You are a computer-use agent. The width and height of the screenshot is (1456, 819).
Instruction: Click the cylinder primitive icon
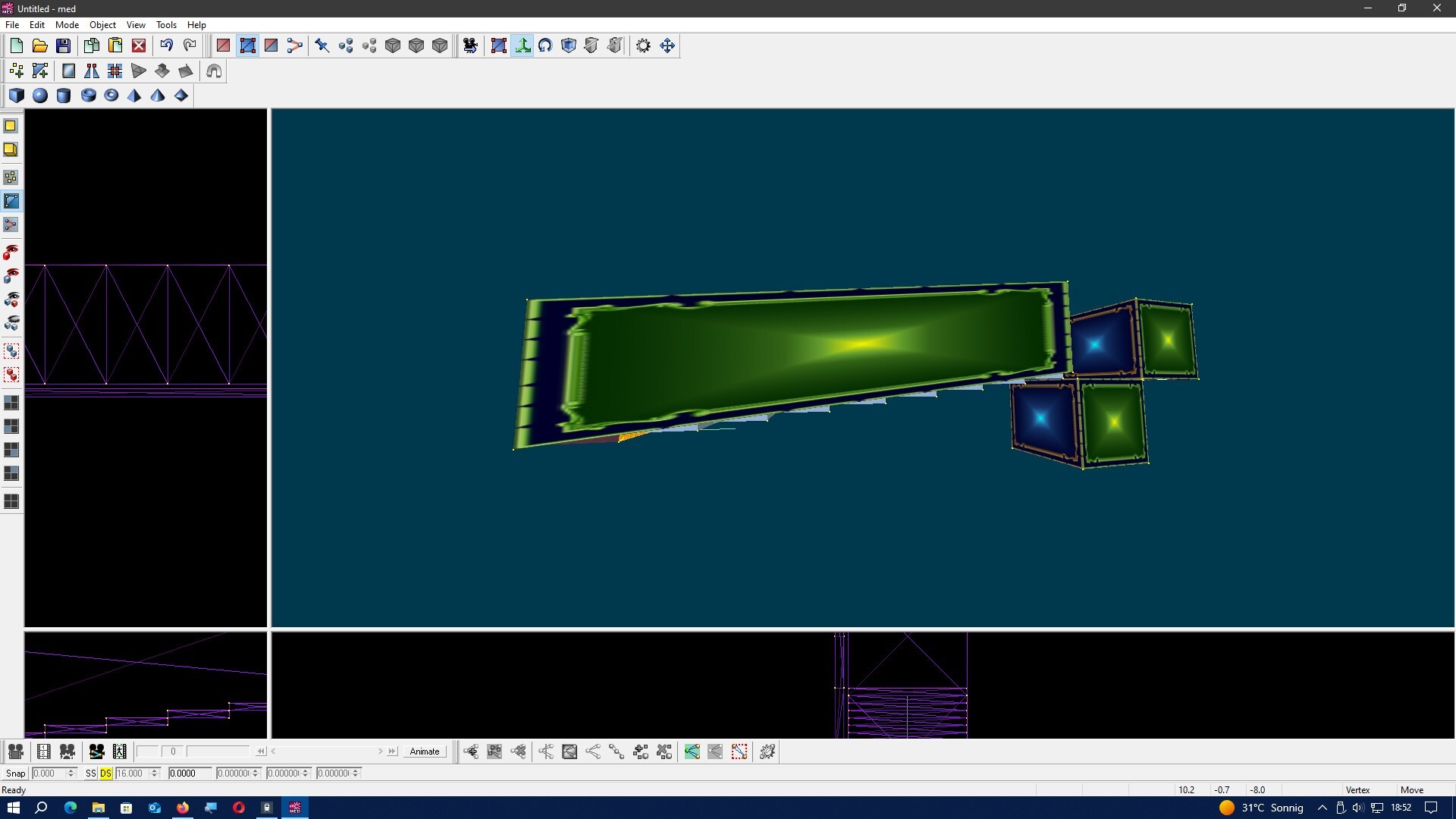pos(64,96)
